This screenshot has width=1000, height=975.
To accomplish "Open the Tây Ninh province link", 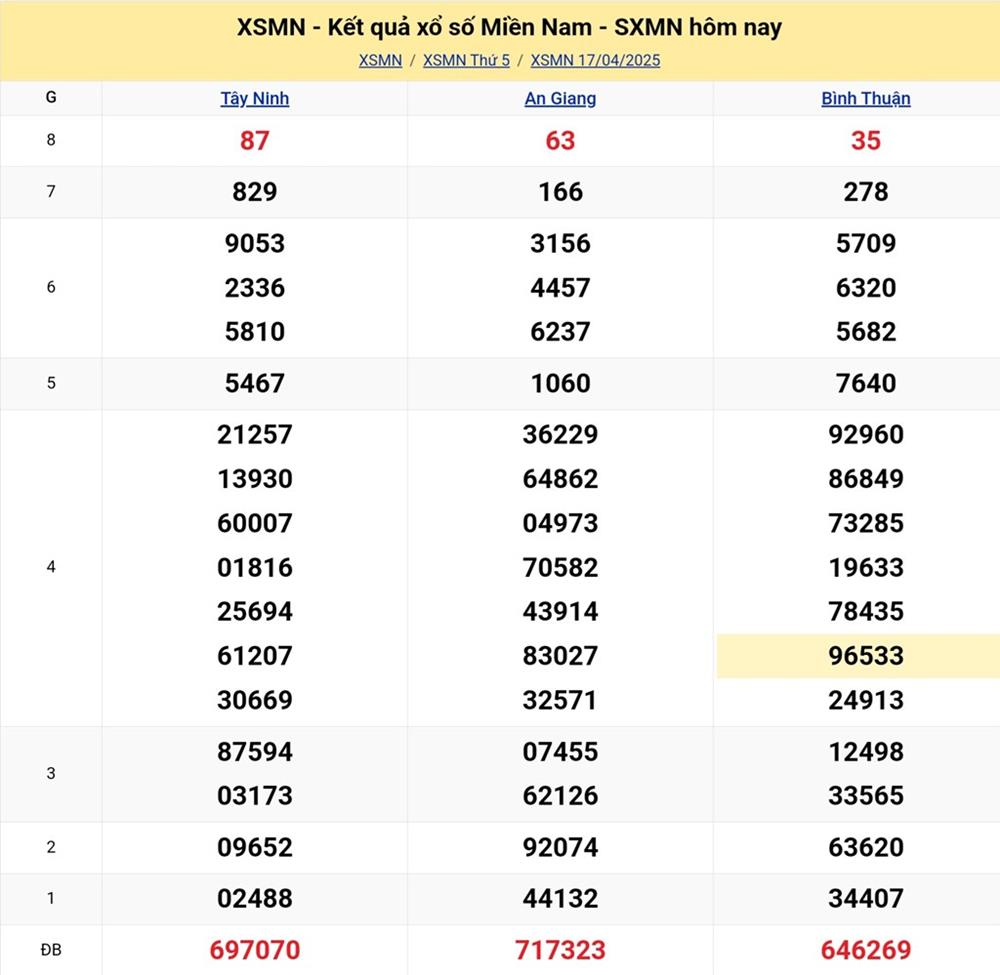I will coord(255,98).
